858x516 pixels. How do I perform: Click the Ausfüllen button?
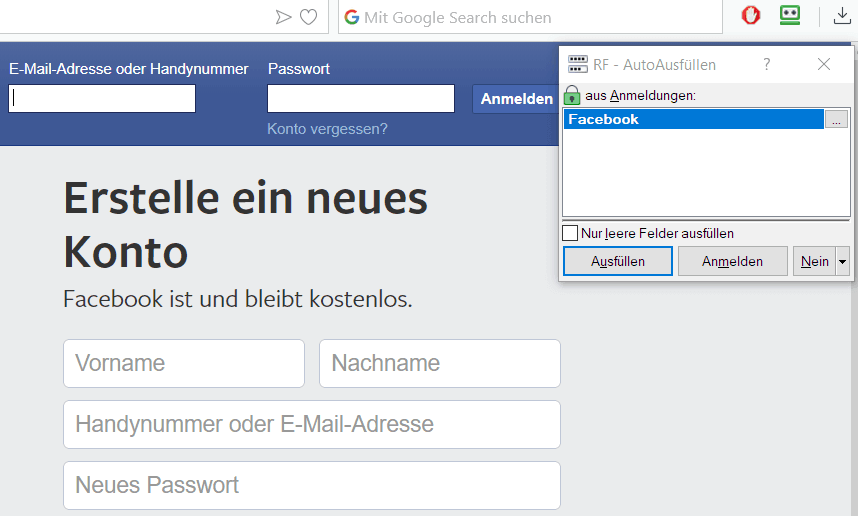(618, 261)
